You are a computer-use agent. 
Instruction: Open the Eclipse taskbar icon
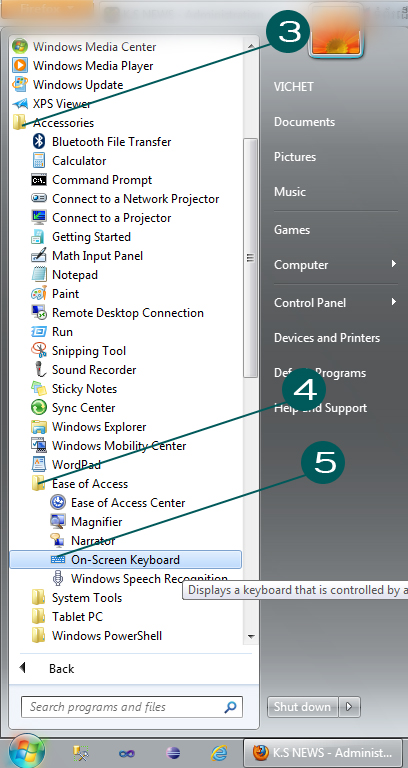pos(173,753)
